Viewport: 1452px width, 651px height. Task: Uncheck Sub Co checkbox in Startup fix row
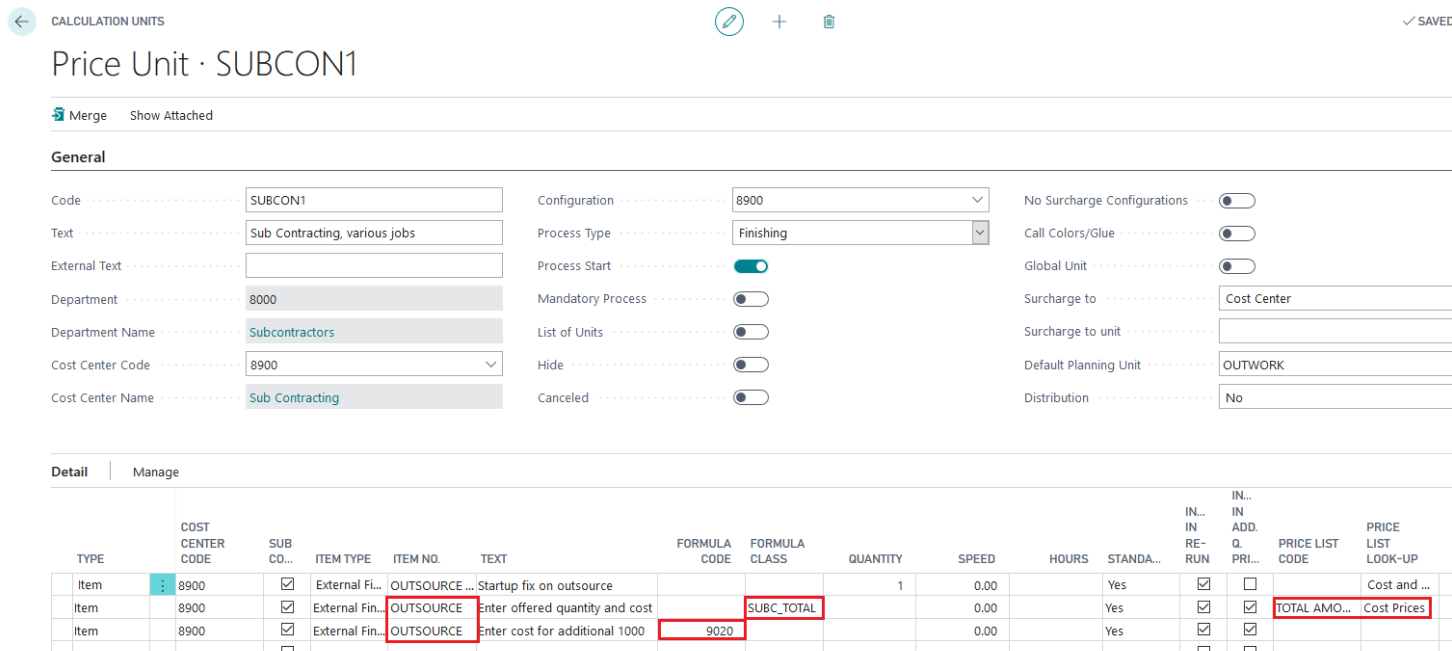click(x=288, y=584)
